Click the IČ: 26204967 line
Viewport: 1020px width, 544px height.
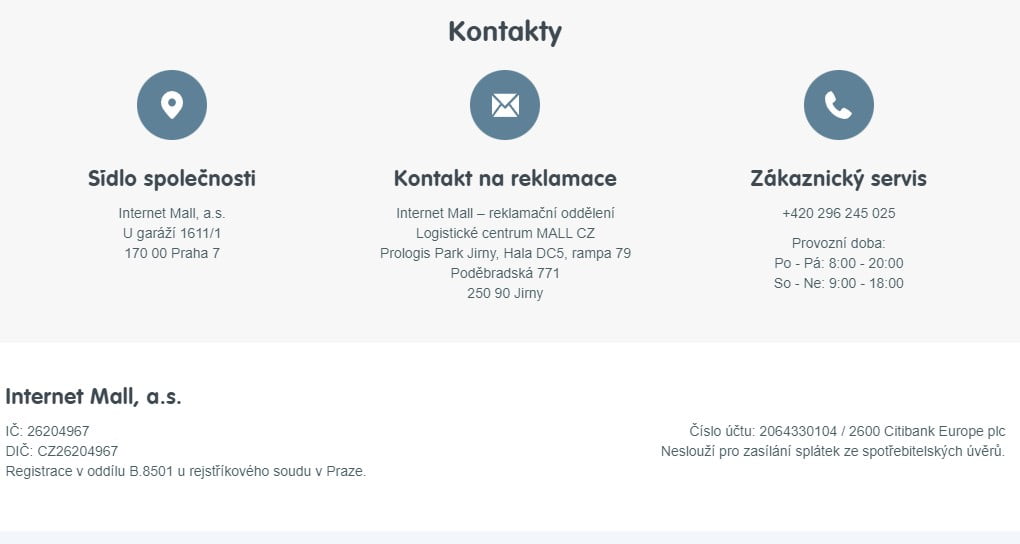(47, 431)
